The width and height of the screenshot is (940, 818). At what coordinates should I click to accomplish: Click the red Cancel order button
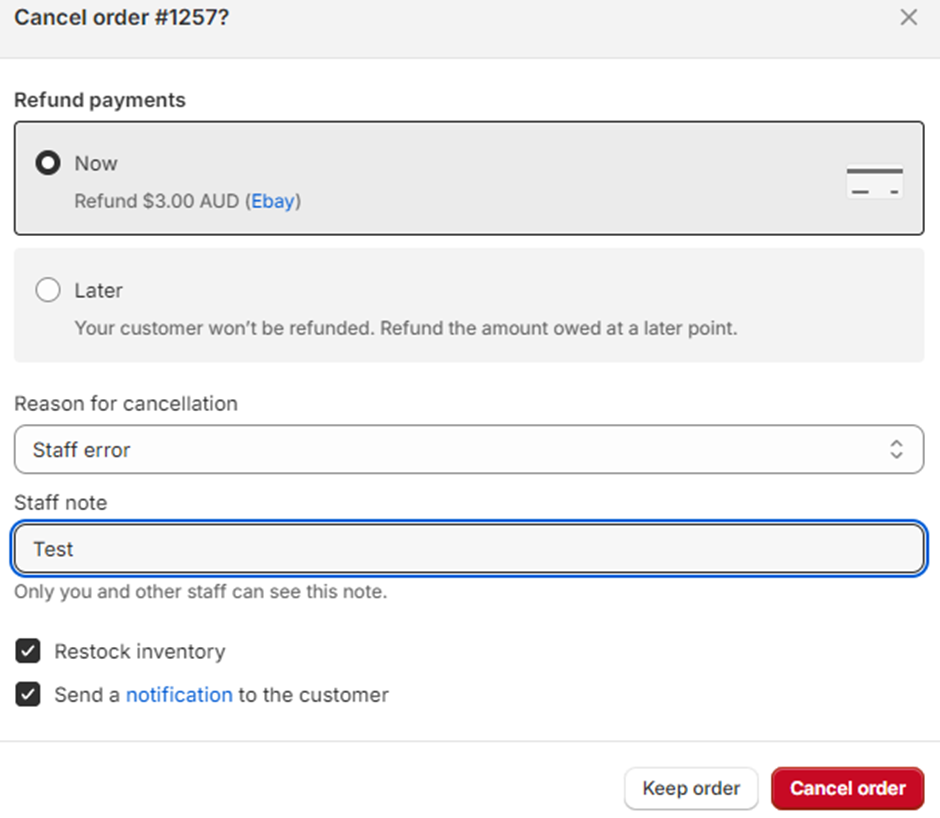tap(848, 788)
